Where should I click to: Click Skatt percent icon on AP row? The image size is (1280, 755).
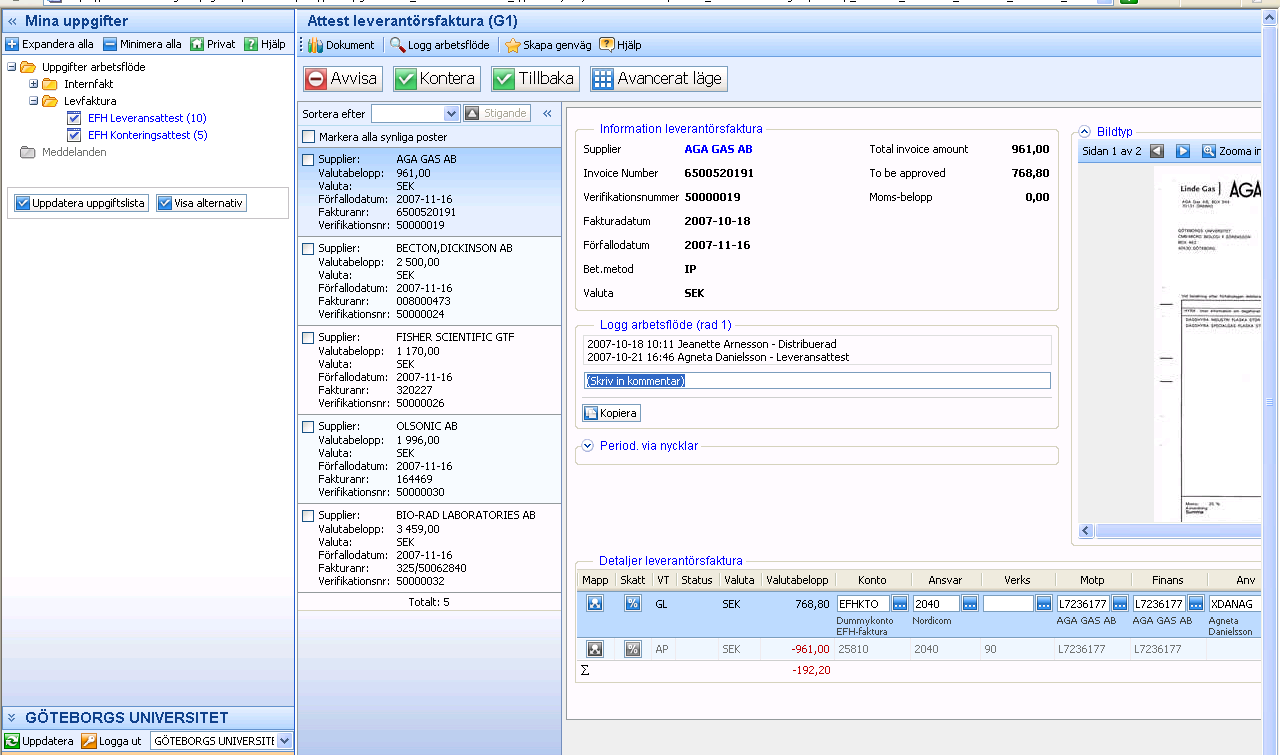(x=632, y=649)
